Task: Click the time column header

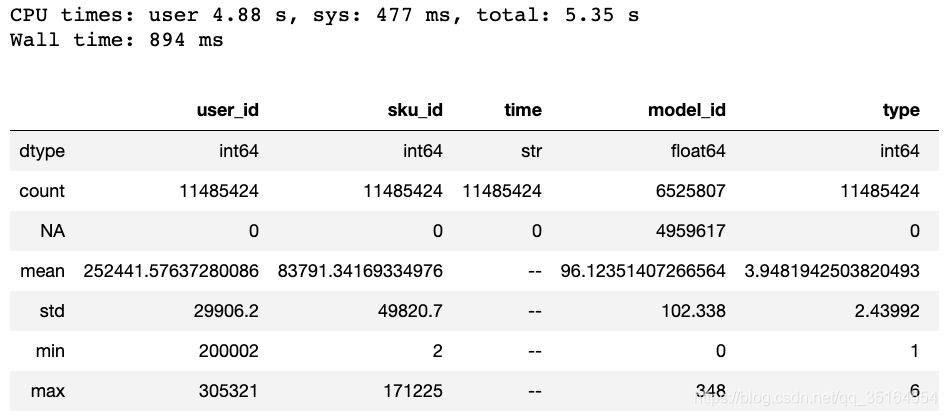Action: pos(522,110)
